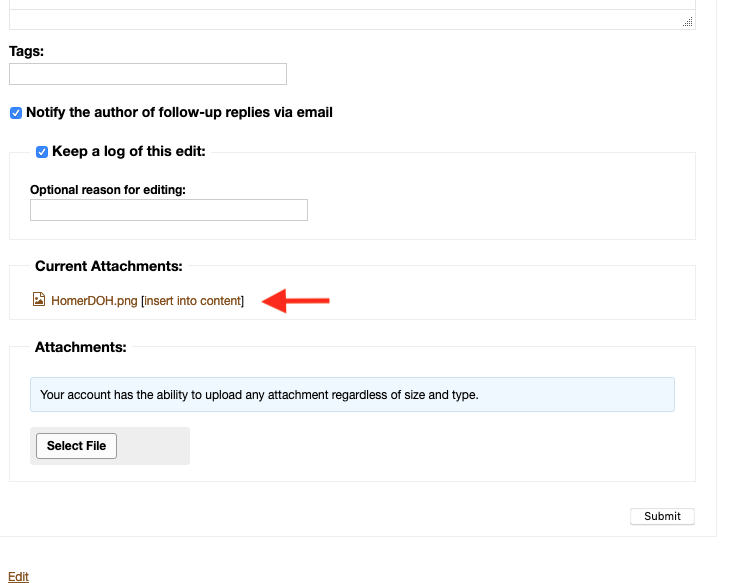Click the red arrow pointing at the attachment
The height and width of the screenshot is (583, 735).
pos(296,300)
